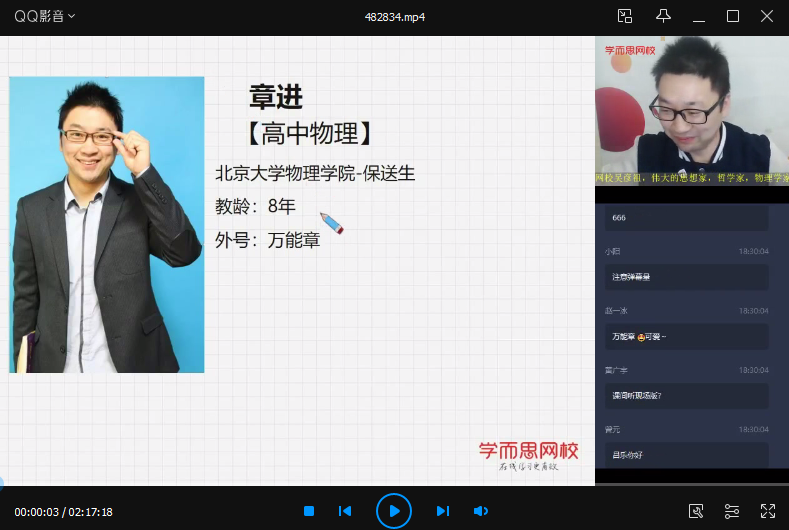789x530 pixels.
Task: Click the thin playback progress bar
Action: click(x=400, y=486)
